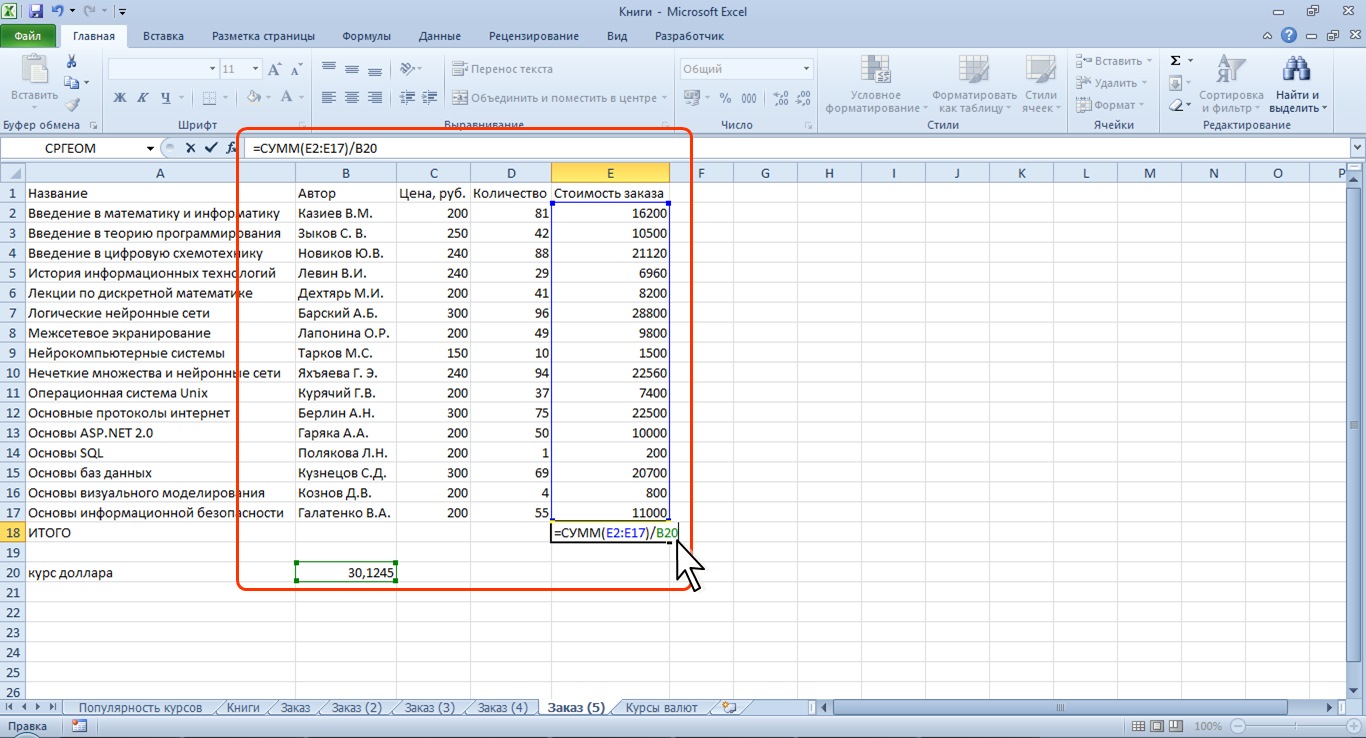This screenshot has height=738, width=1366.
Task: Click the Format Painter brush icon
Action: 72,104
